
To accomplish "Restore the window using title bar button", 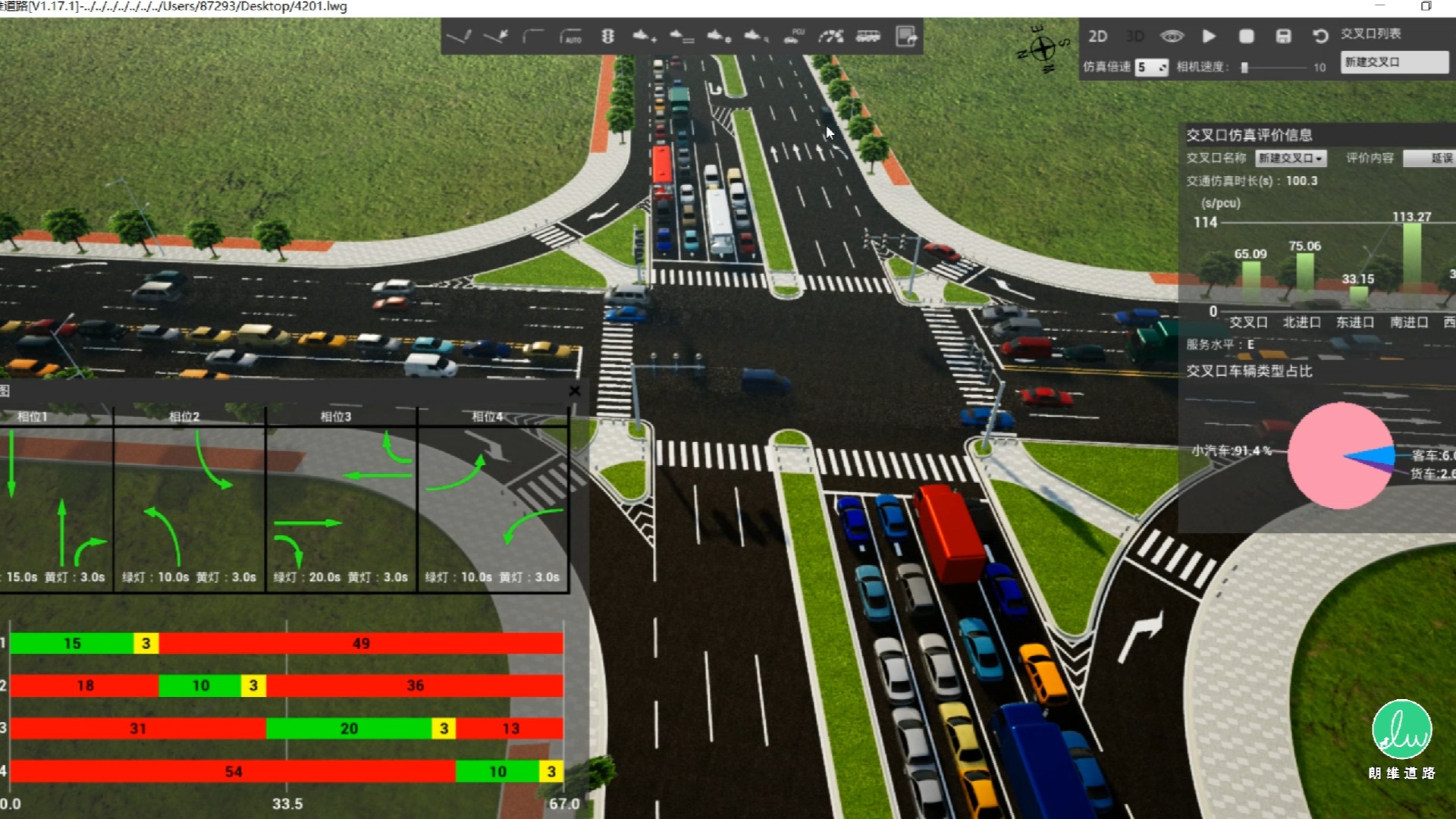I will (x=1426, y=6).
